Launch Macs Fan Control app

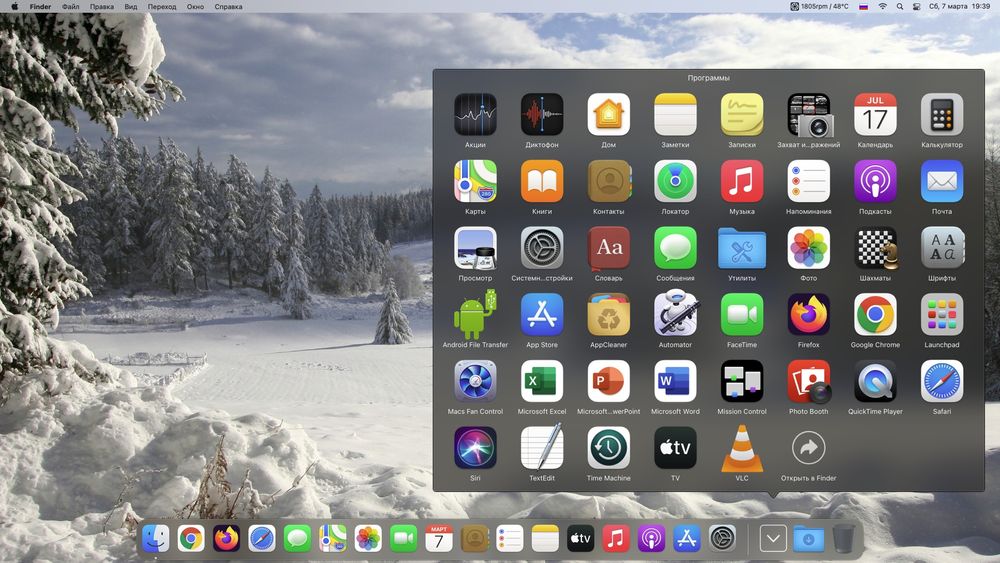coord(475,381)
